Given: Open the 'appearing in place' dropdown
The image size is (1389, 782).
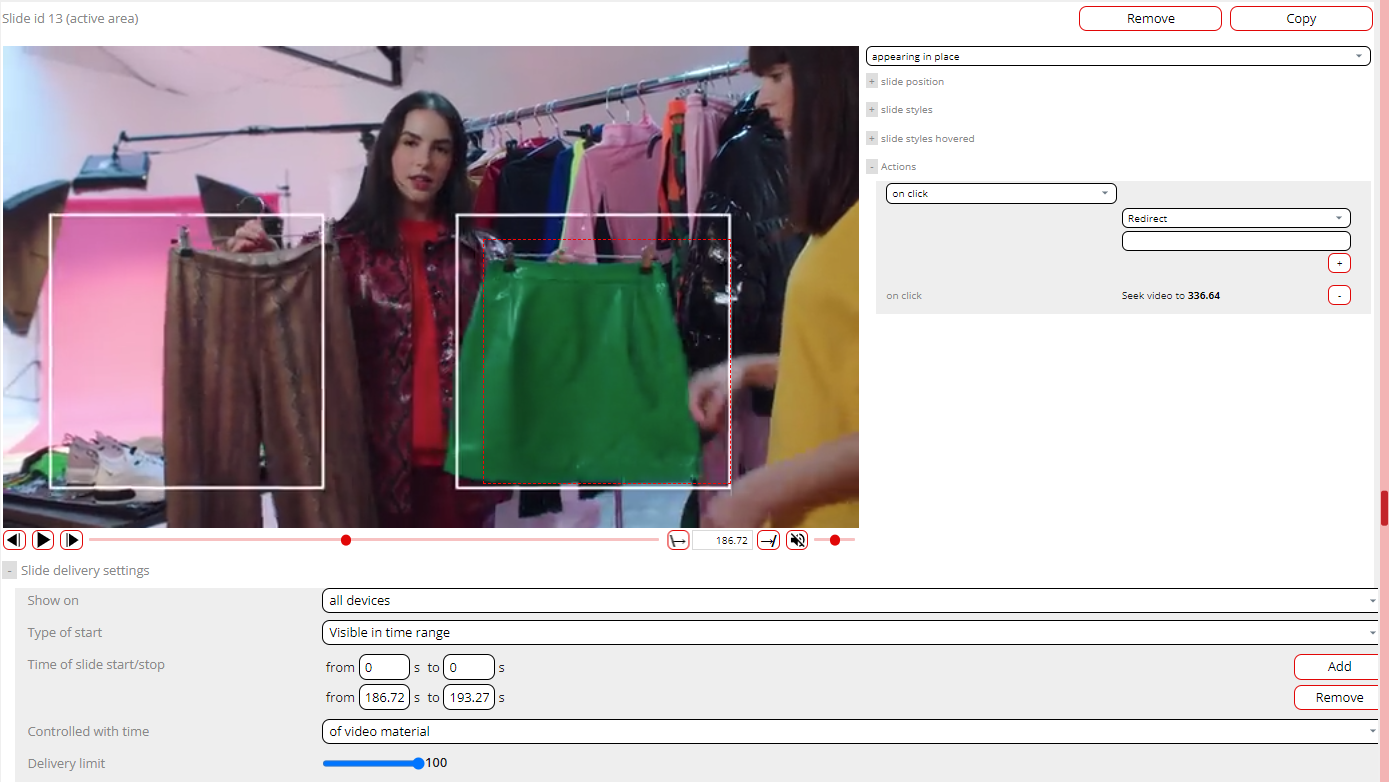Looking at the screenshot, I should coord(1117,57).
